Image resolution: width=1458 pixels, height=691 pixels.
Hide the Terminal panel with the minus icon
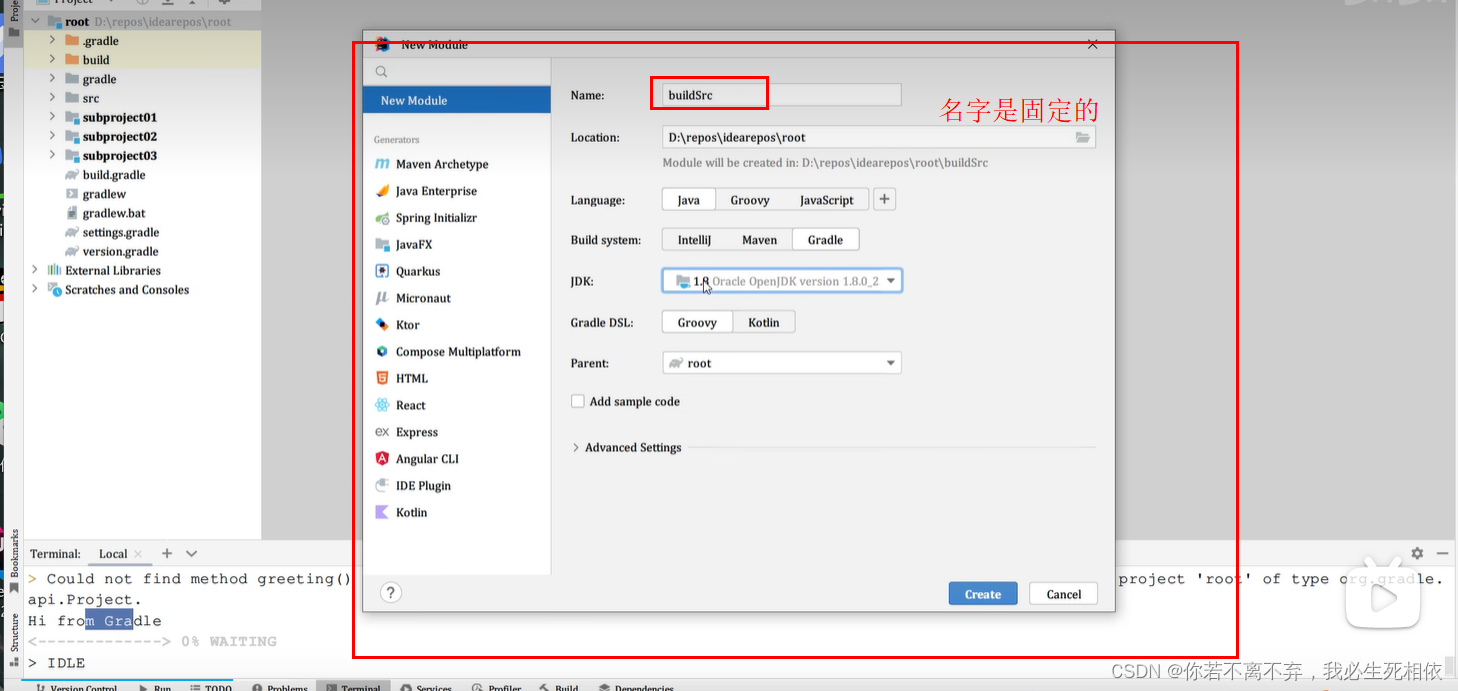[x=1442, y=553]
